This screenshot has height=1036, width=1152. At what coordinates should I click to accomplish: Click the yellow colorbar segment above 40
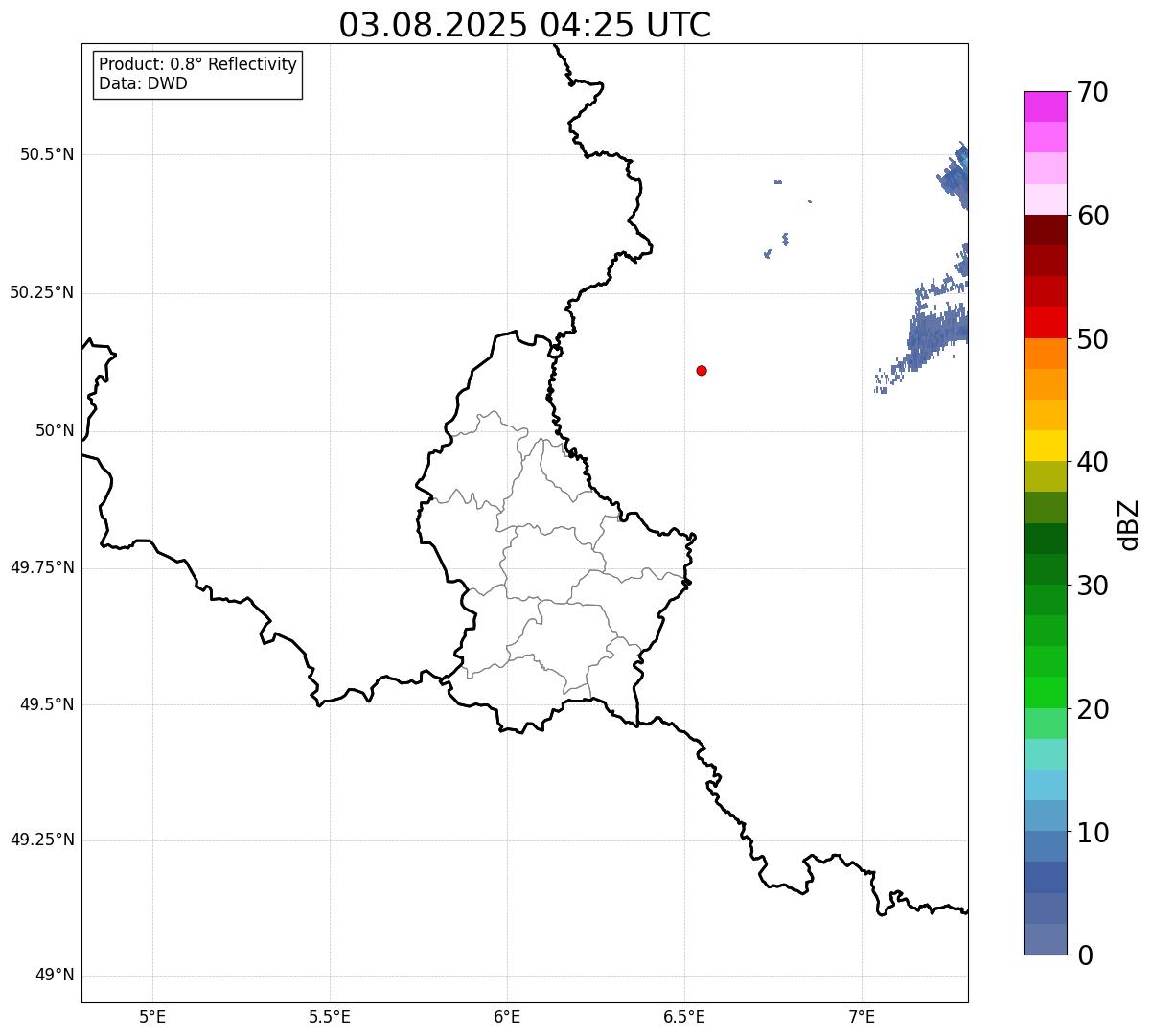tap(1045, 446)
